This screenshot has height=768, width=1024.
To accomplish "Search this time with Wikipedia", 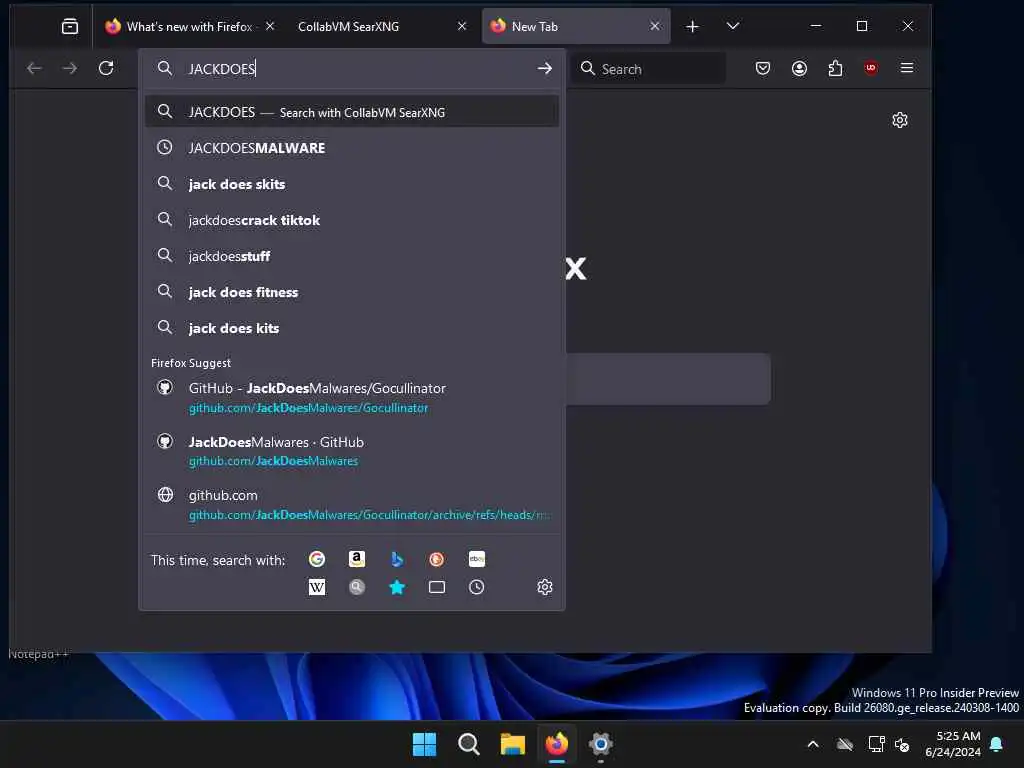I will click(x=317, y=587).
